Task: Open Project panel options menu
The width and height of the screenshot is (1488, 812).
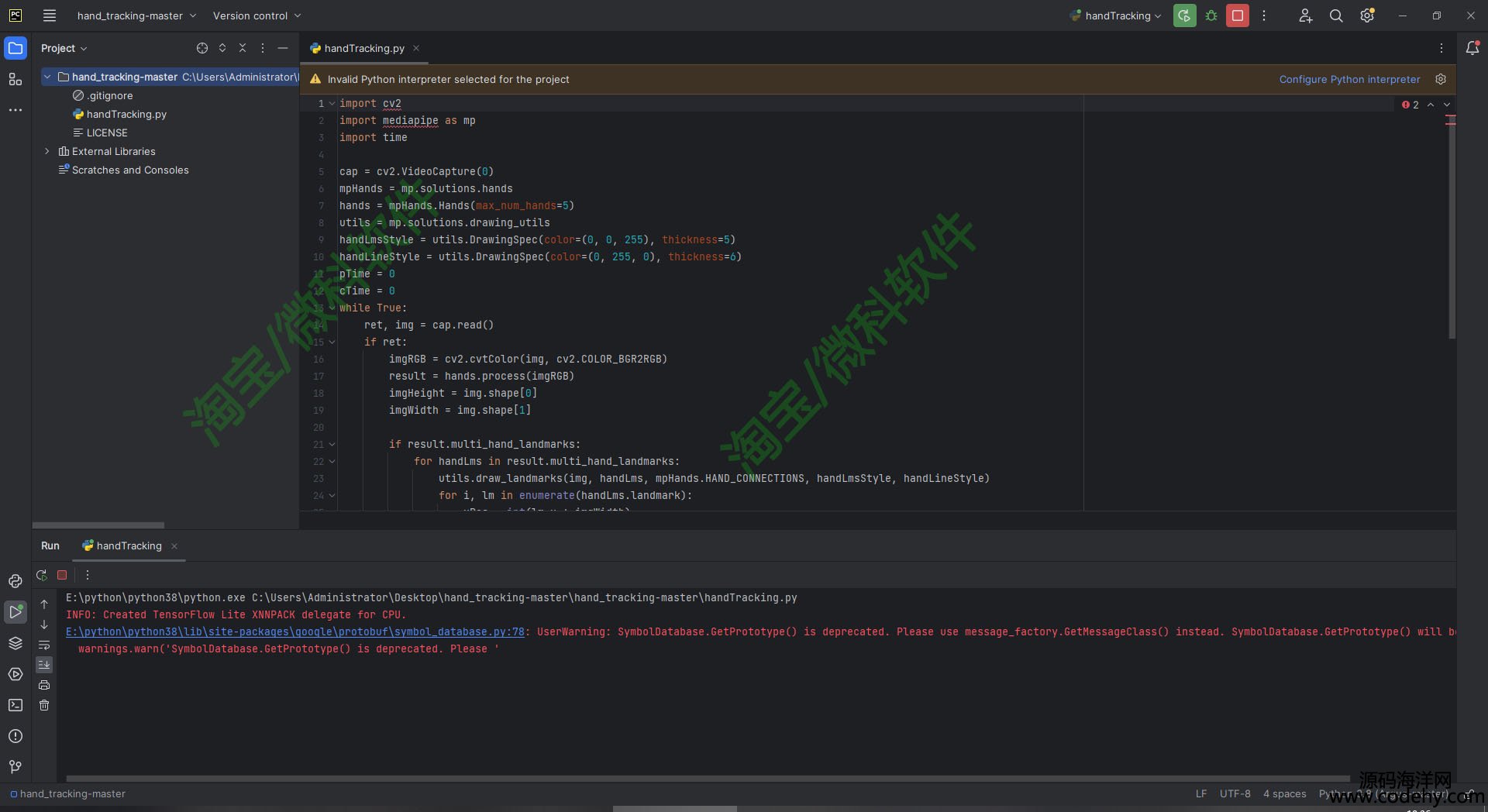Action: 263,48
